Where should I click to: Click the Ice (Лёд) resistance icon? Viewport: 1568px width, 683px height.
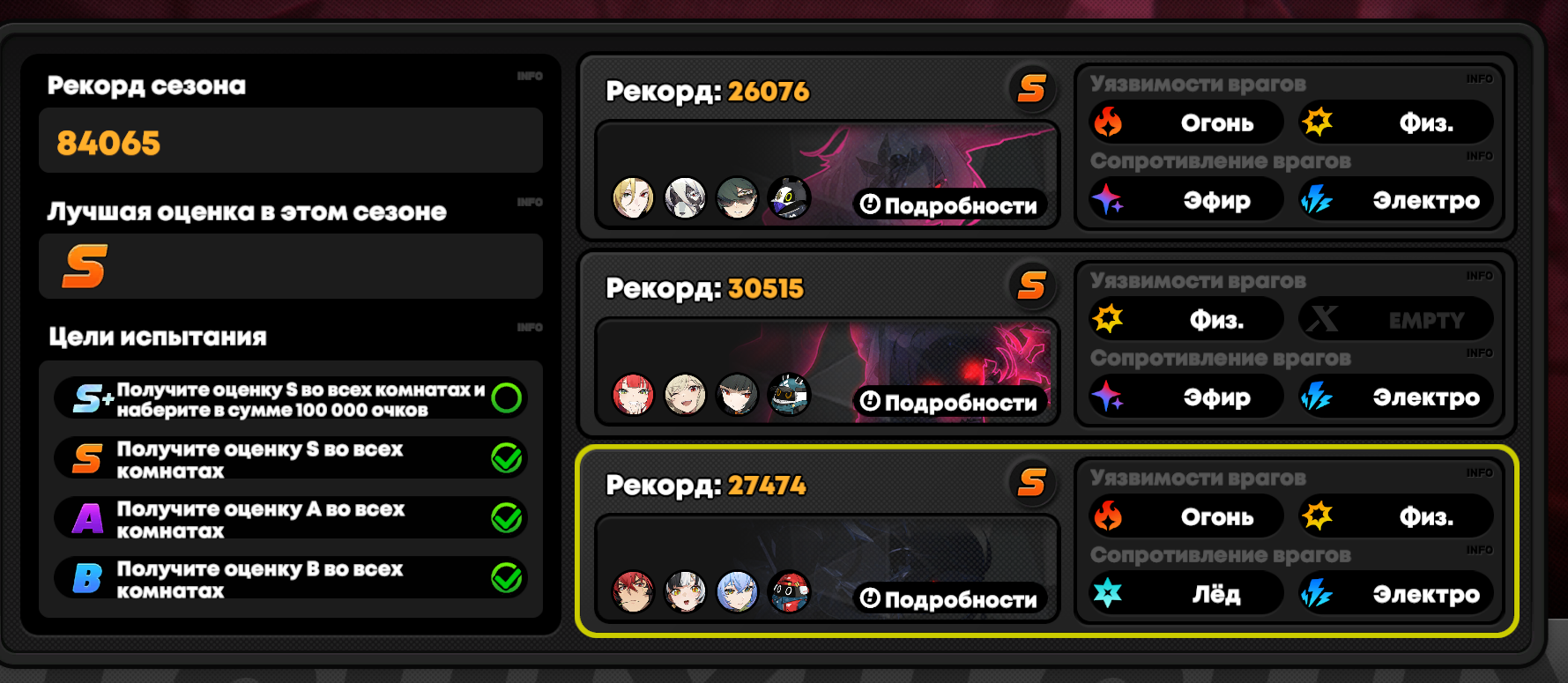click(1108, 593)
